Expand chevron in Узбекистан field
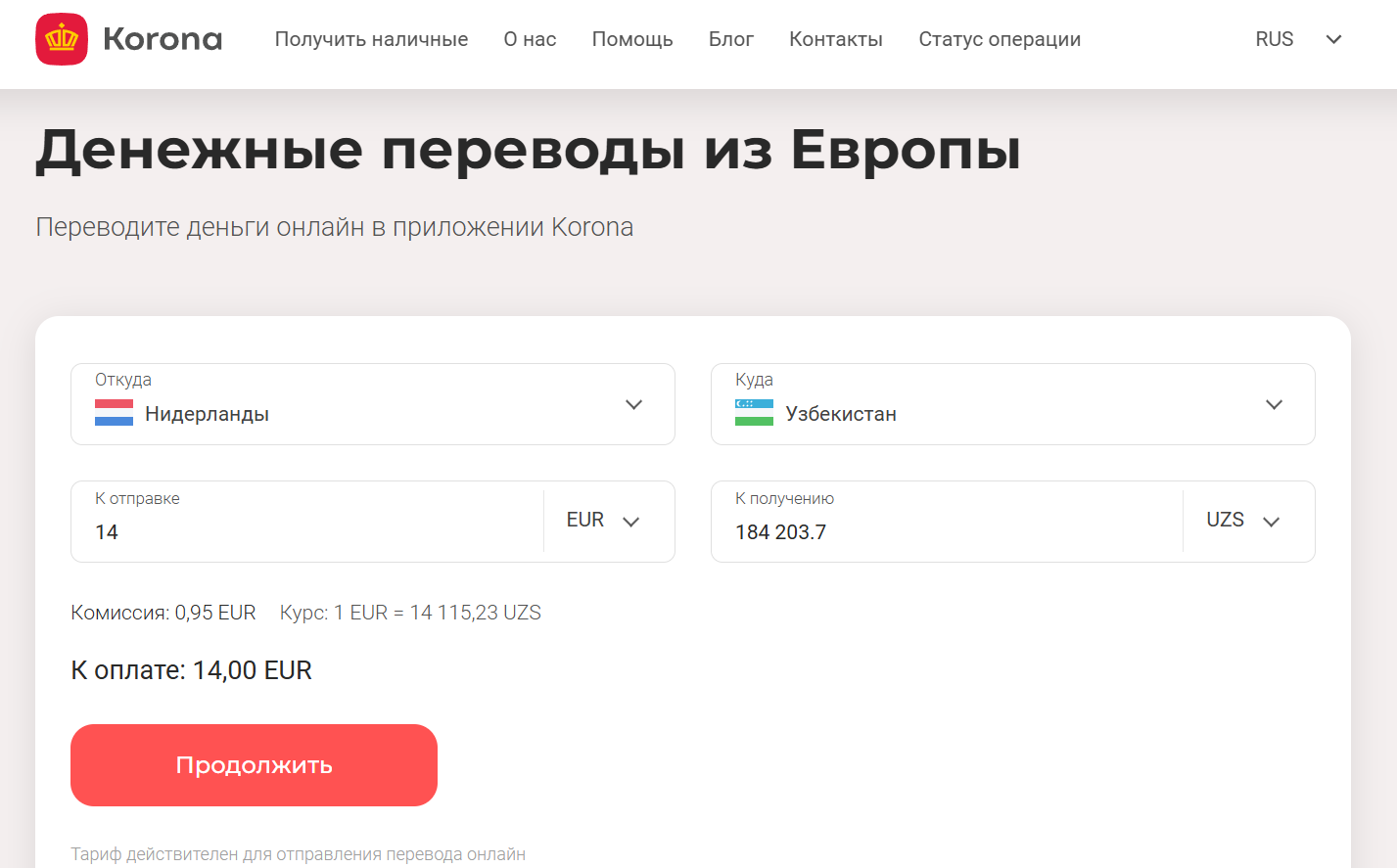This screenshot has height=868, width=1397. click(1274, 404)
